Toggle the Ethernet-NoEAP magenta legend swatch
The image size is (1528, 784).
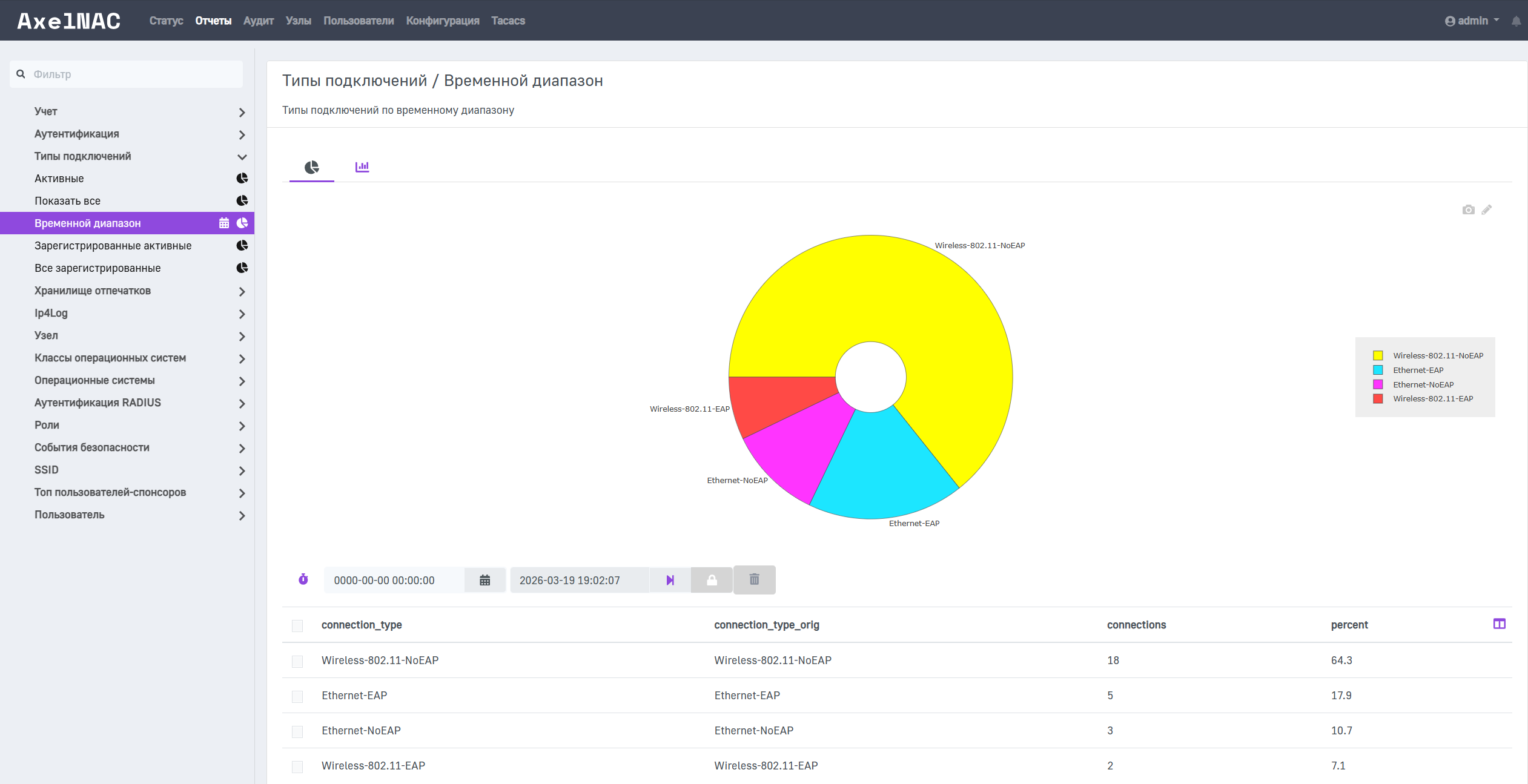(1378, 384)
